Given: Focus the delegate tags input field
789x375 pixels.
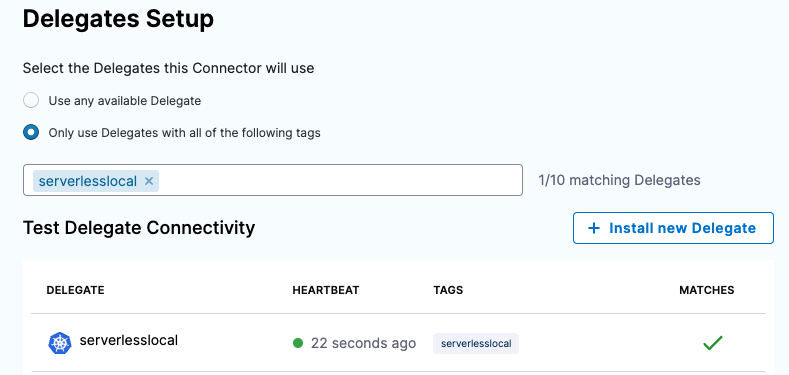Looking at the screenshot, I should click(x=273, y=180).
